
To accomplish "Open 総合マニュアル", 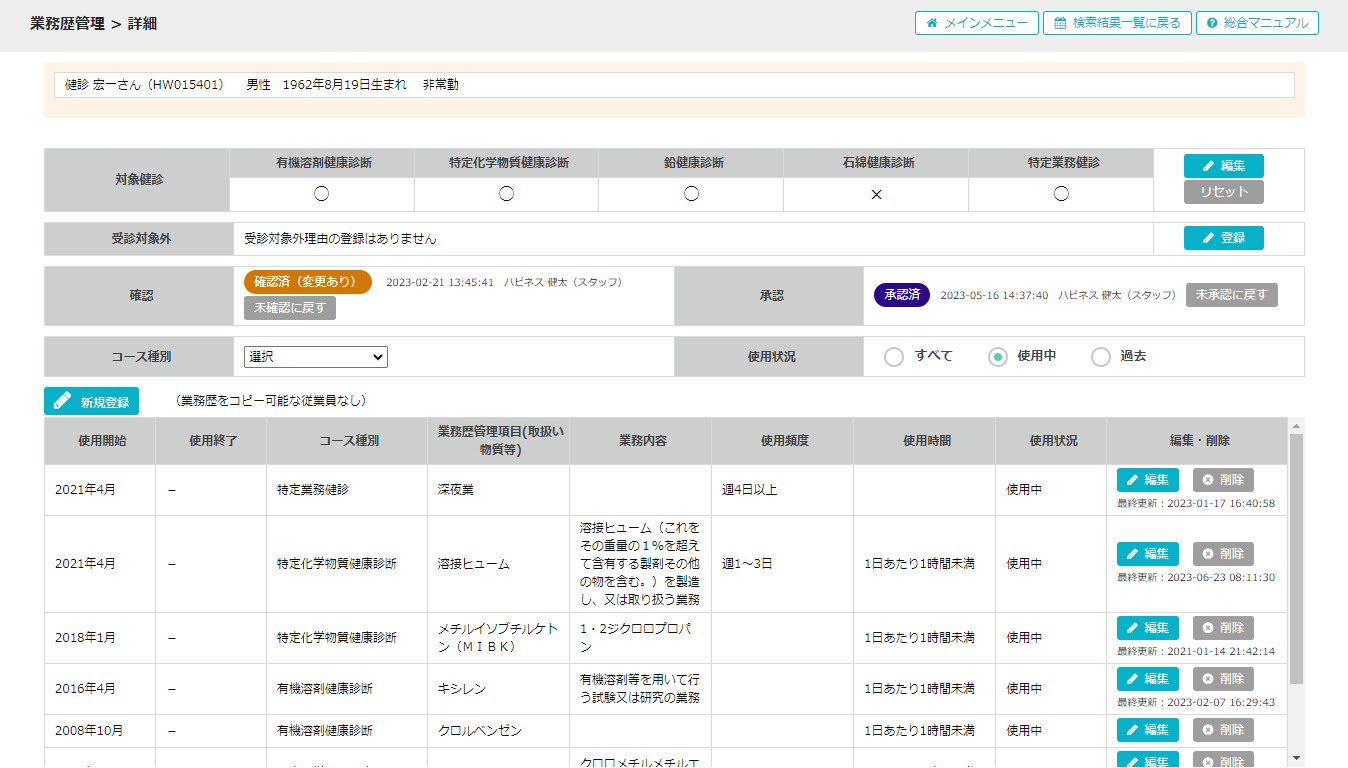I will tap(1257, 23).
